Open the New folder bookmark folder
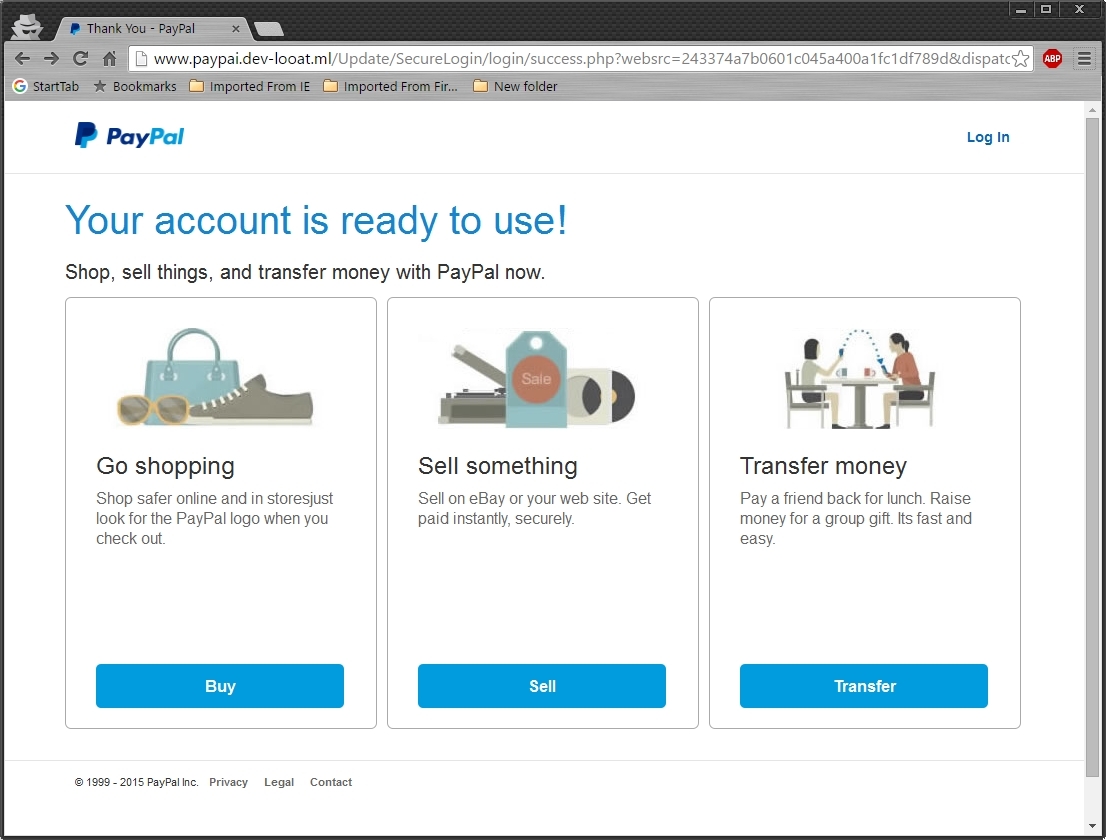The height and width of the screenshot is (840, 1106). pos(515,86)
